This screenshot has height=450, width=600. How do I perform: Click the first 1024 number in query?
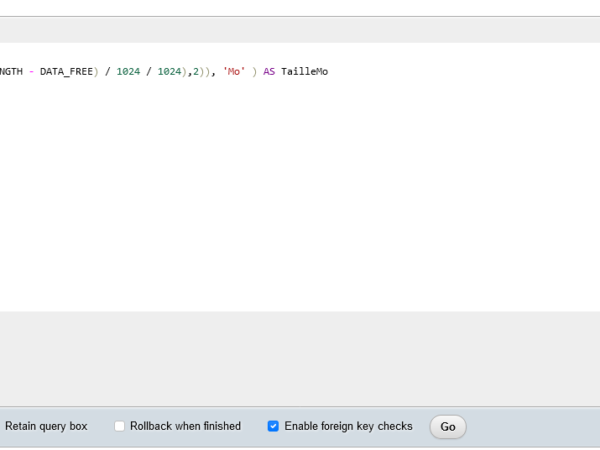128,72
